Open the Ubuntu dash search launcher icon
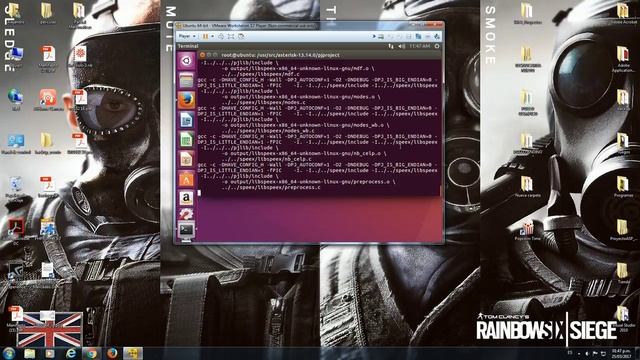The image size is (640, 360). tap(186, 61)
